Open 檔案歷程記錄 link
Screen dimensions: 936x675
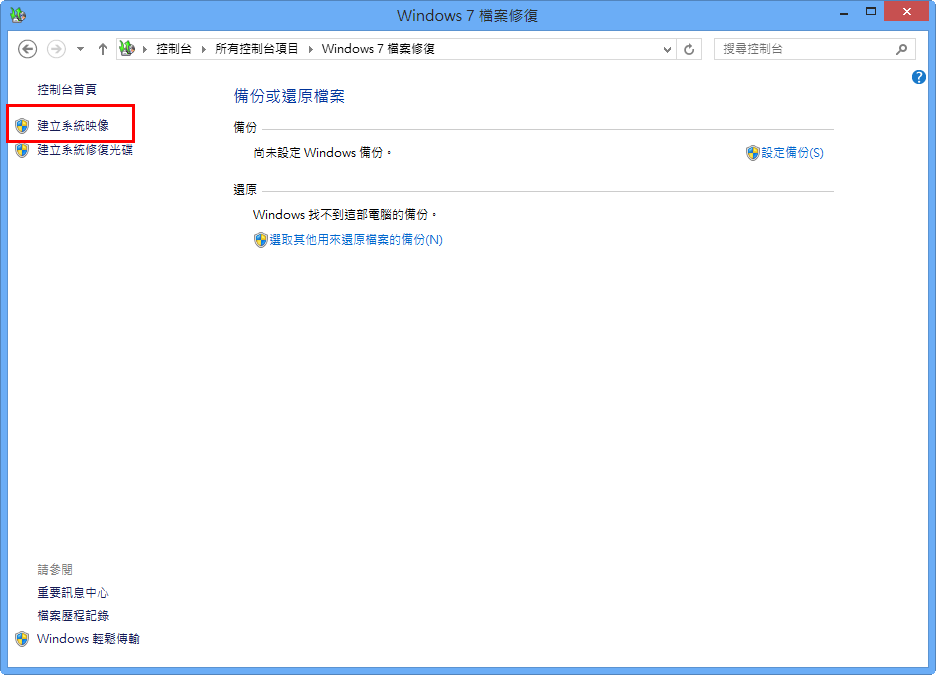tap(73, 615)
